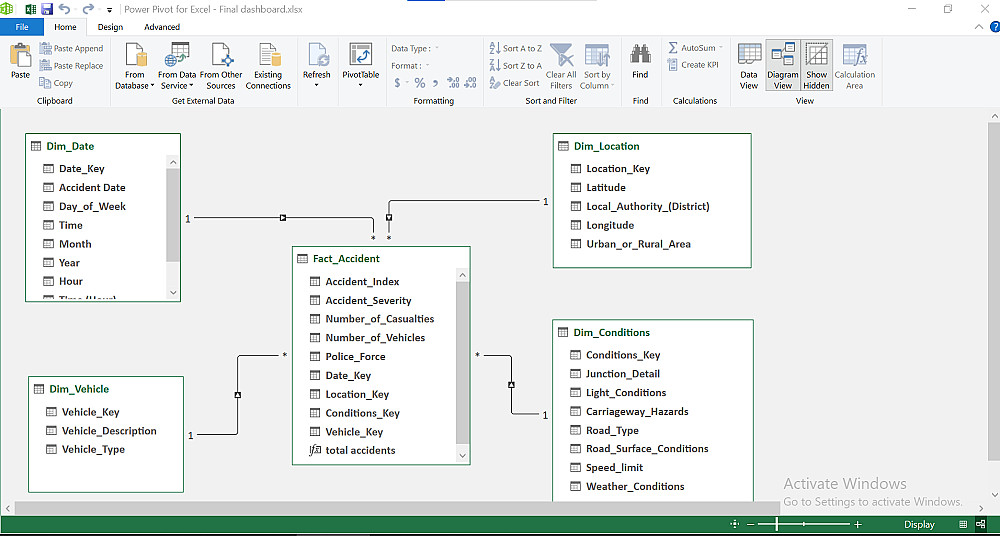Image resolution: width=1000 pixels, height=536 pixels.
Task: Open the File tab
Action: (22, 27)
